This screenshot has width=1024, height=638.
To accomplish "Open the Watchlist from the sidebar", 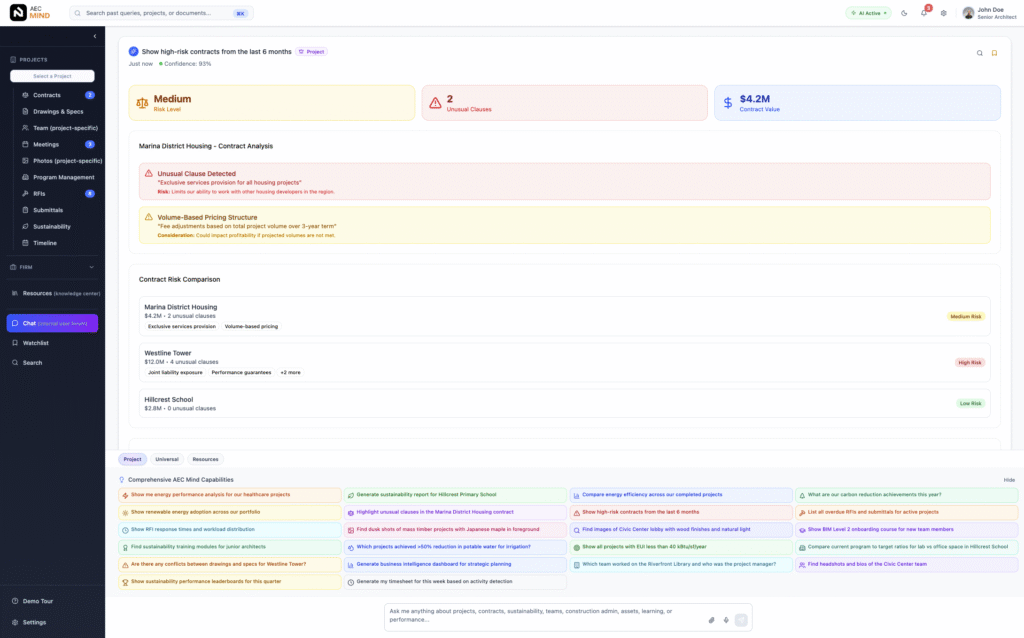I will 42,345.
